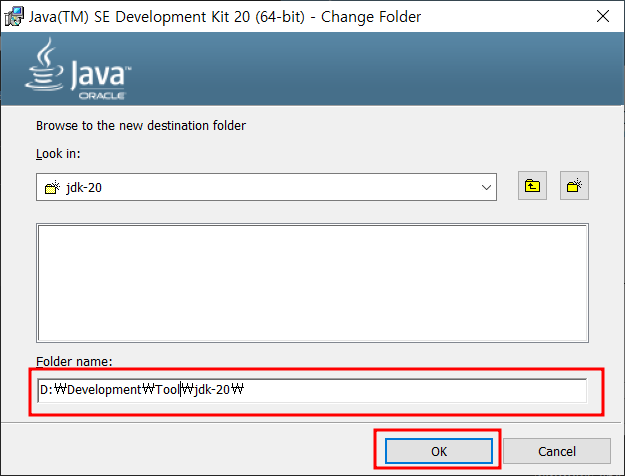The image size is (625, 476).
Task: Click the empty folder listing area
Action: 312,283
